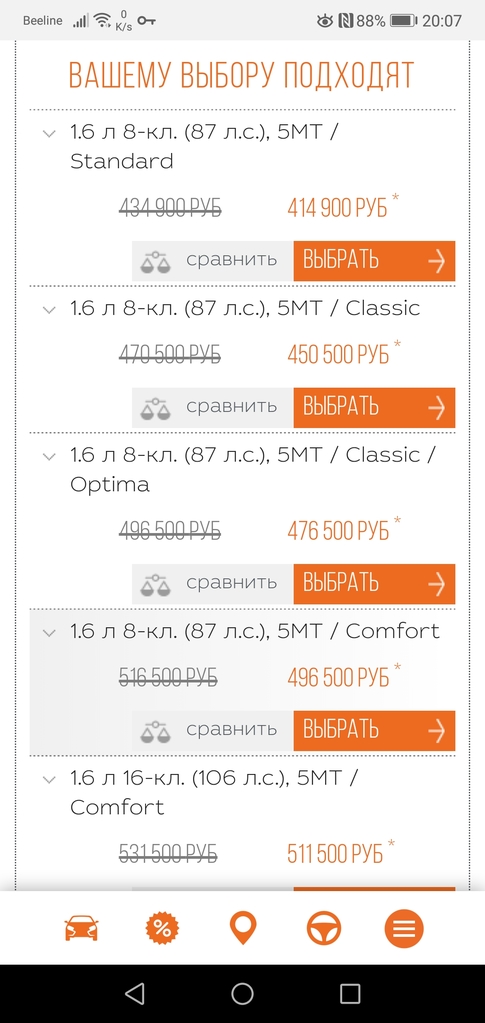This screenshot has width=485, height=1023.
Task: Click ВЫБРАТЬ for 496 500 РУБ Comfort
Action: [374, 731]
